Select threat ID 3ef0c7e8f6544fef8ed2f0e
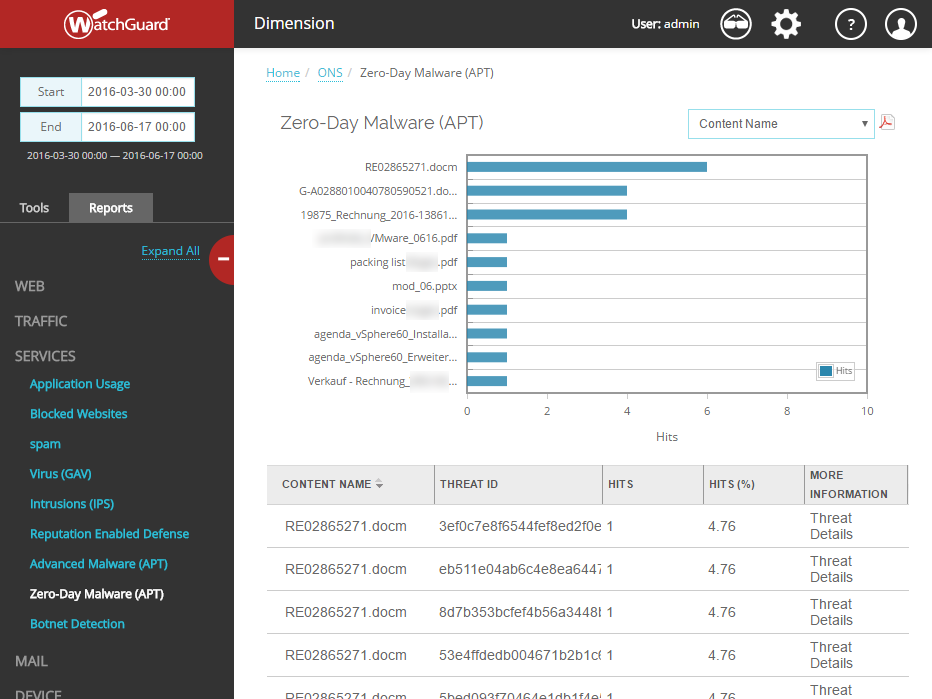 pos(520,527)
